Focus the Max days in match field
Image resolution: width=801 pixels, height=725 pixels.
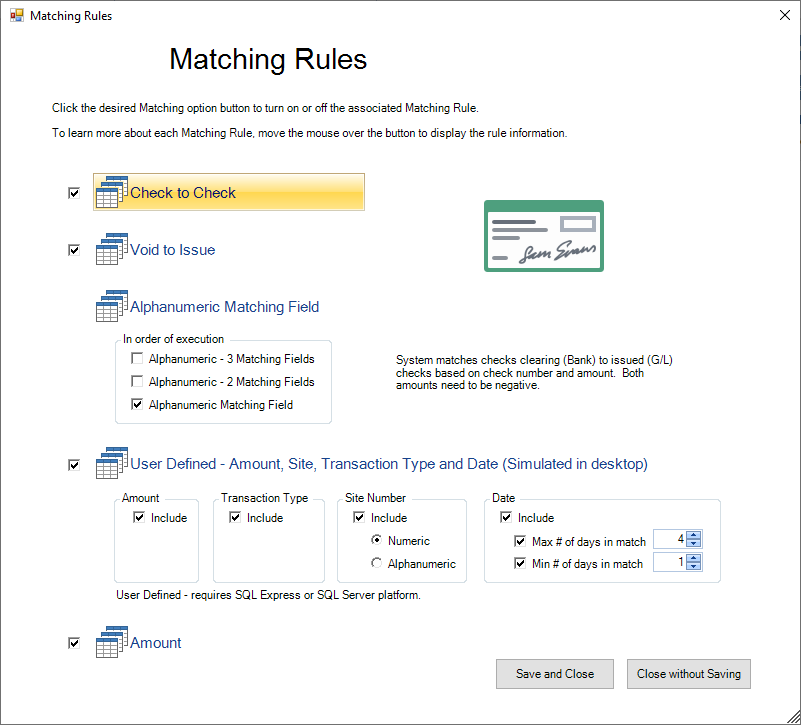click(x=670, y=539)
